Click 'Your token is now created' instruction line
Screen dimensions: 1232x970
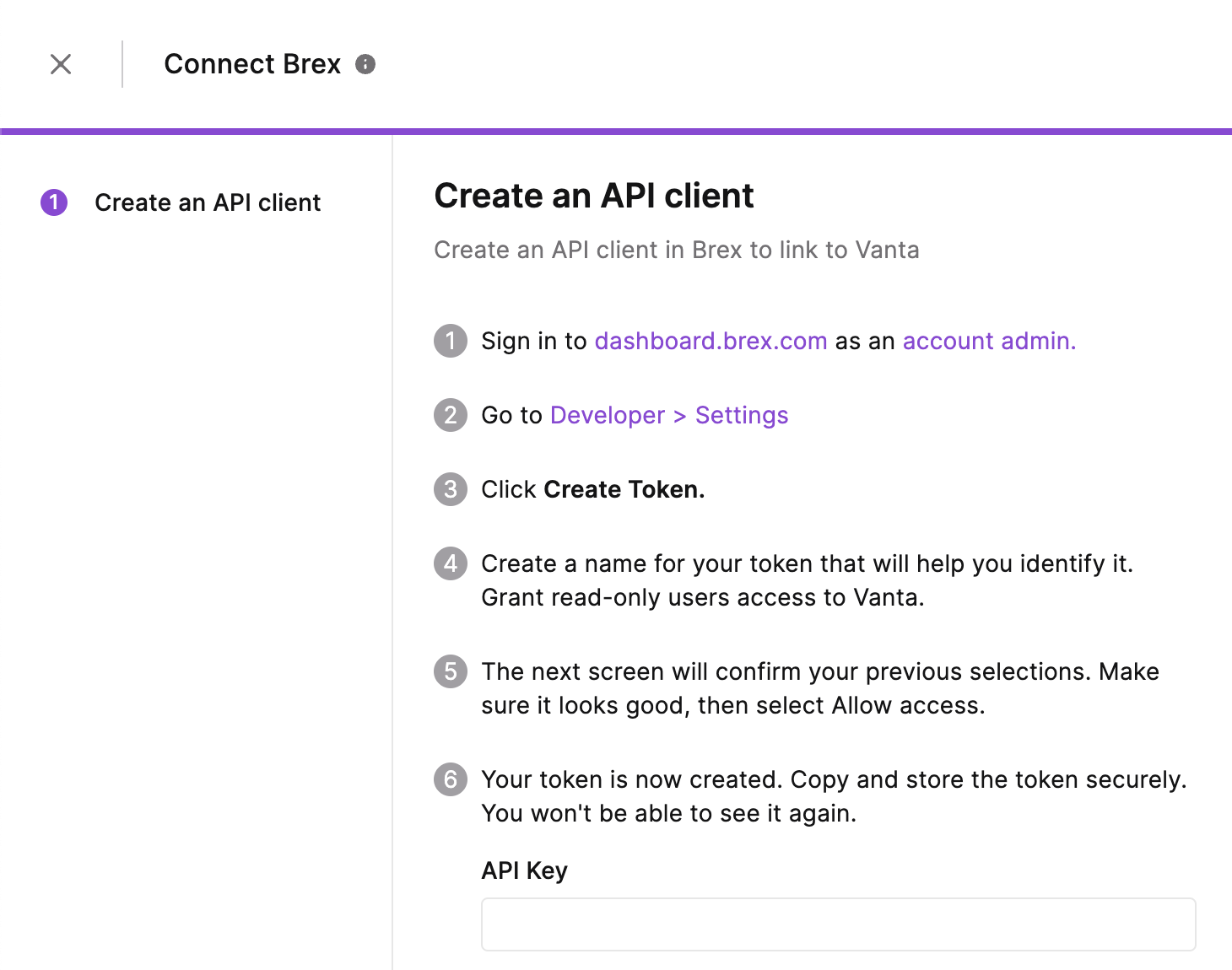[834, 779]
